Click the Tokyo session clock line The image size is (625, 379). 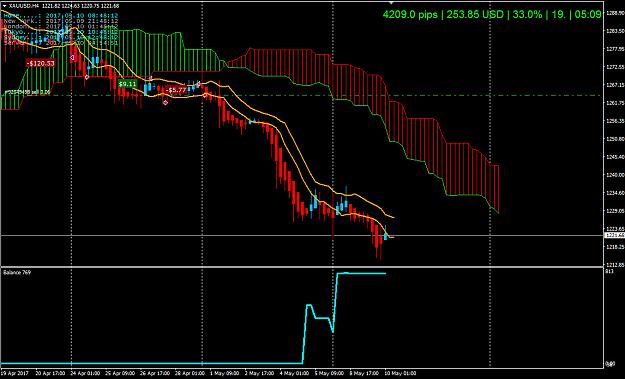61,32
